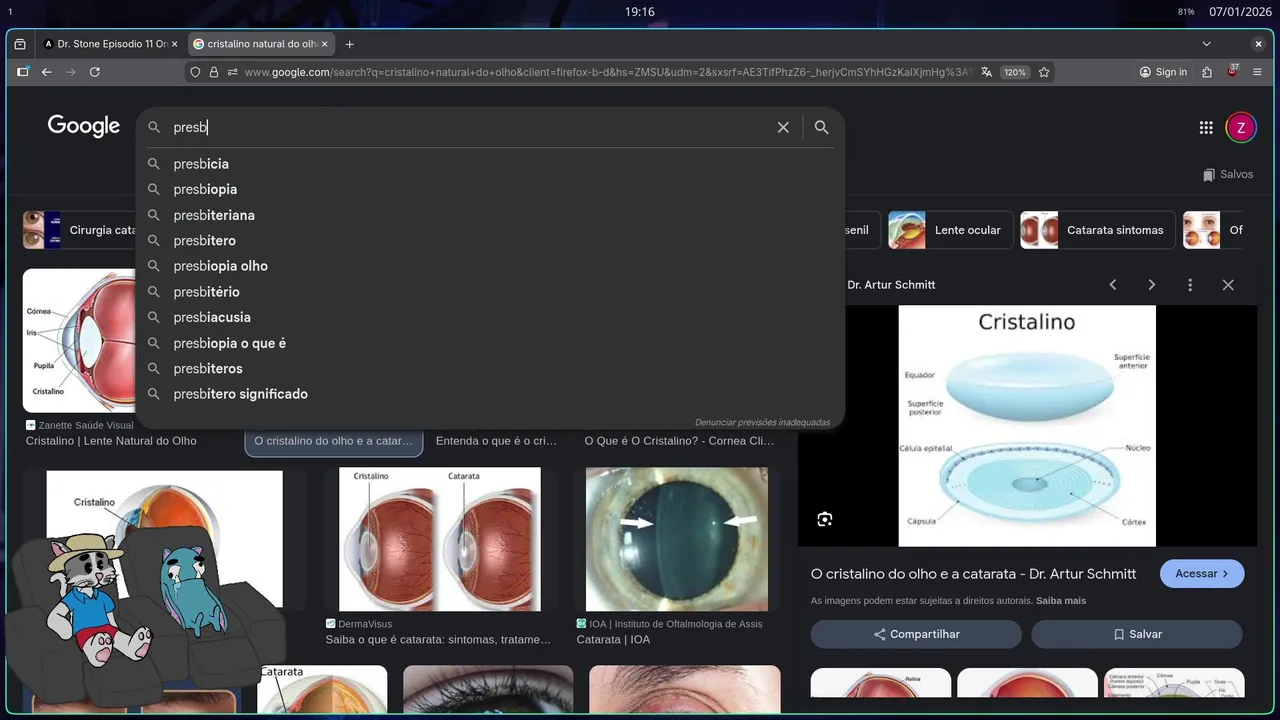Click the address bar URL field
Image resolution: width=1280 pixels, height=720 pixels.
point(608,72)
